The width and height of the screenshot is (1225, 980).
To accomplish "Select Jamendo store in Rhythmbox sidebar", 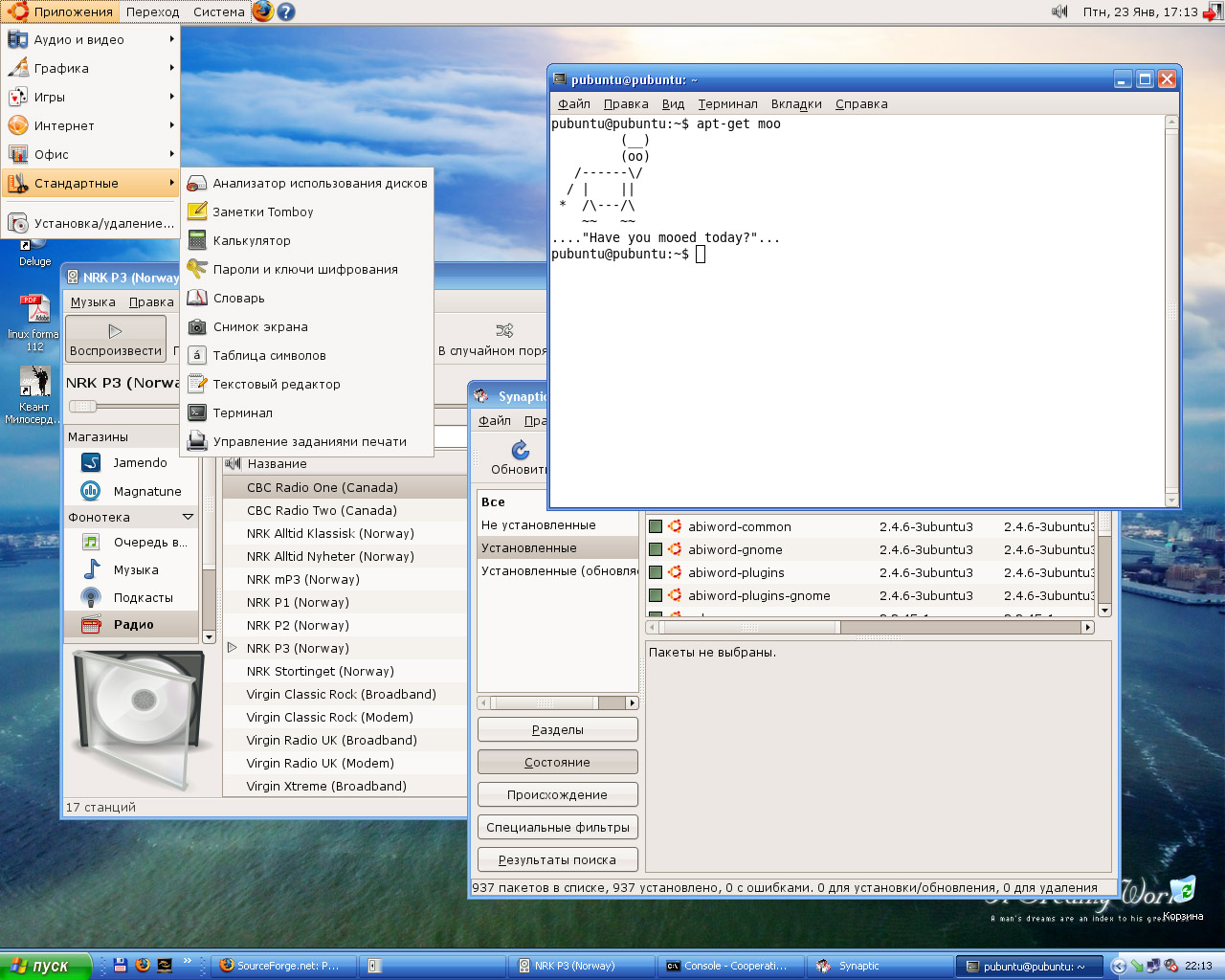I will [x=132, y=462].
